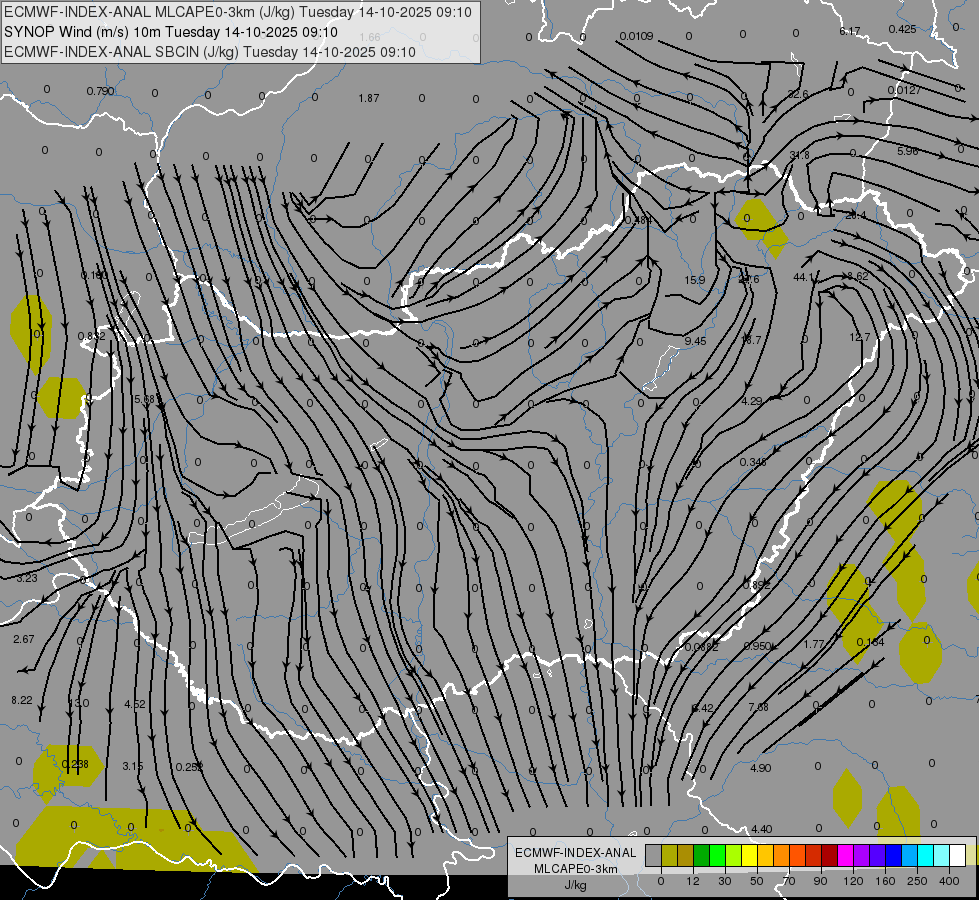
Task: Click the 400 tick label on legend
Action: click(942, 881)
